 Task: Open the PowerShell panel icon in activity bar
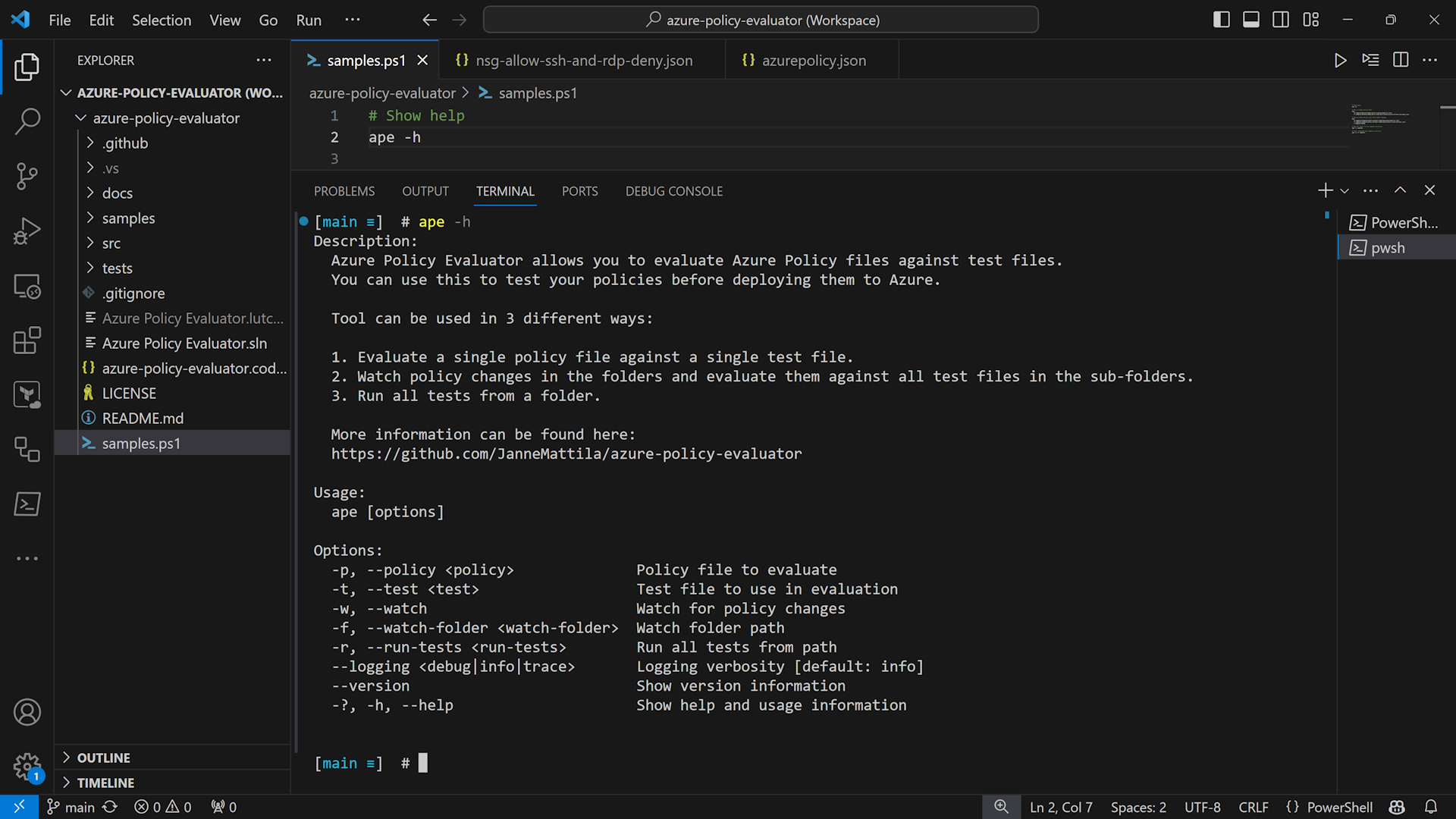point(27,504)
